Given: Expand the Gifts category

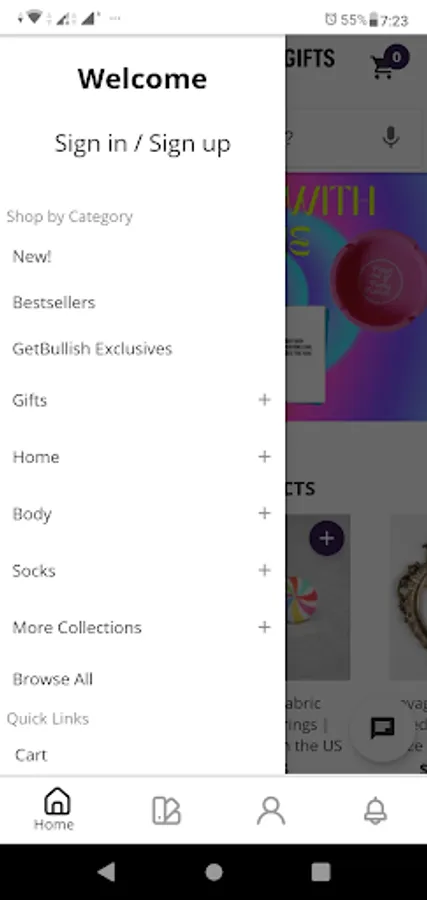Looking at the screenshot, I should (x=264, y=399).
